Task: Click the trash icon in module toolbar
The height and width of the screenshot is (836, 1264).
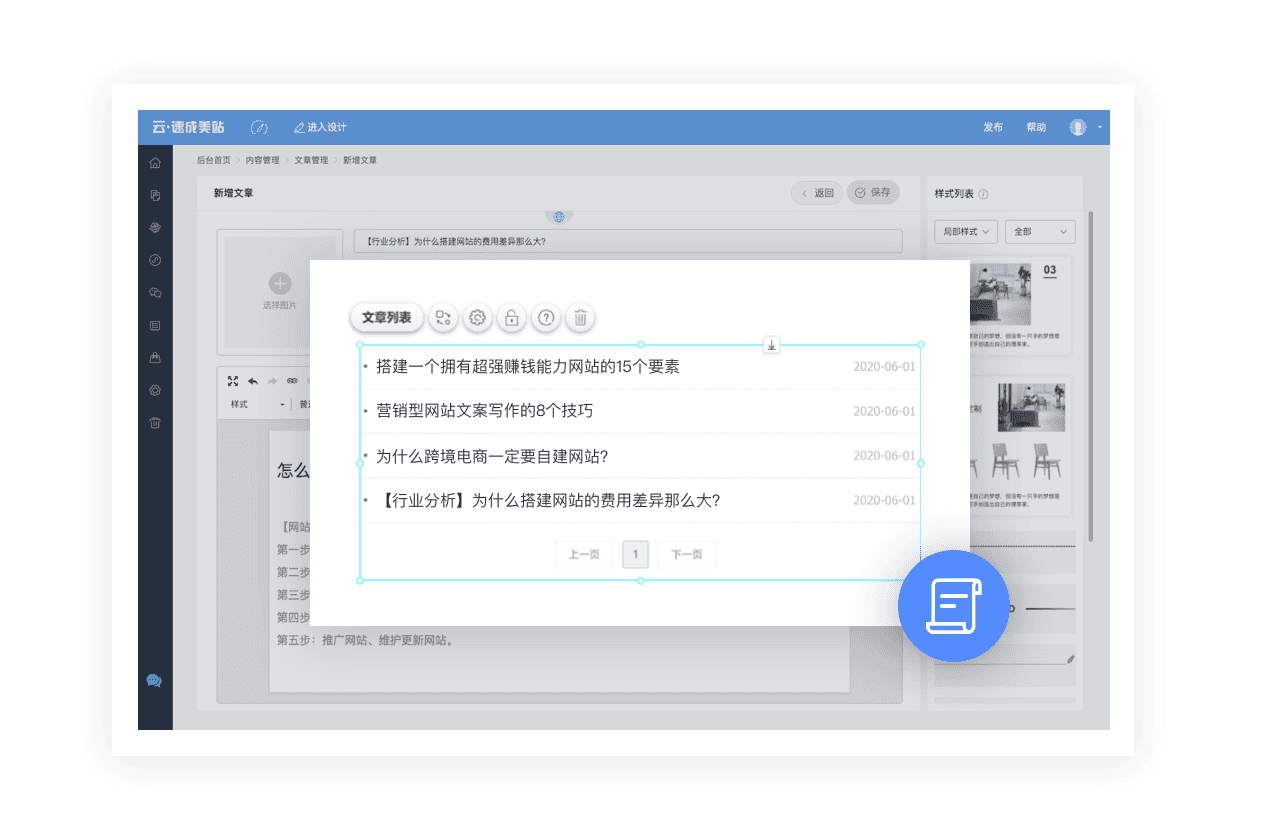Action: coord(580,318)
